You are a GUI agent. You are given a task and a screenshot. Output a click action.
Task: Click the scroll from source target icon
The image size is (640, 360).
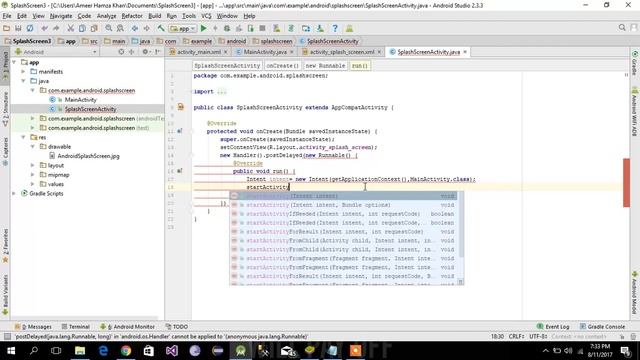point(121,52)
